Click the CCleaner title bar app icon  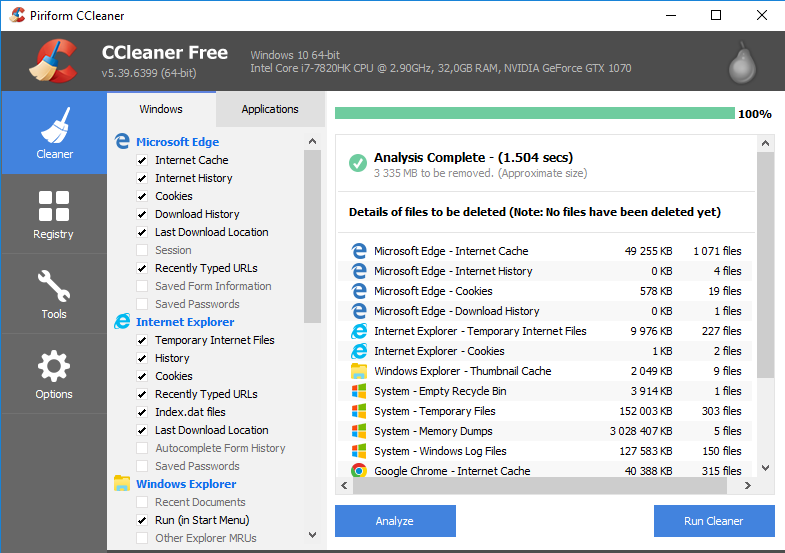[17, 15]
